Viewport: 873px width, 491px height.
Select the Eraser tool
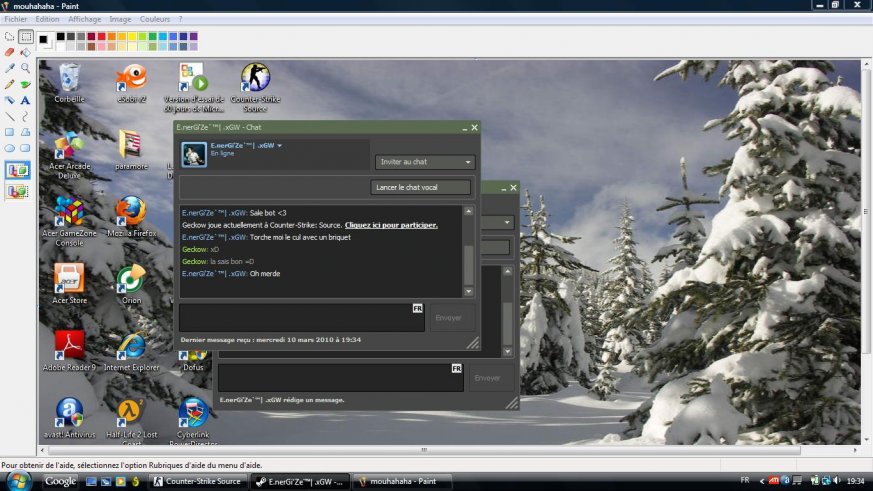[9, 52]
